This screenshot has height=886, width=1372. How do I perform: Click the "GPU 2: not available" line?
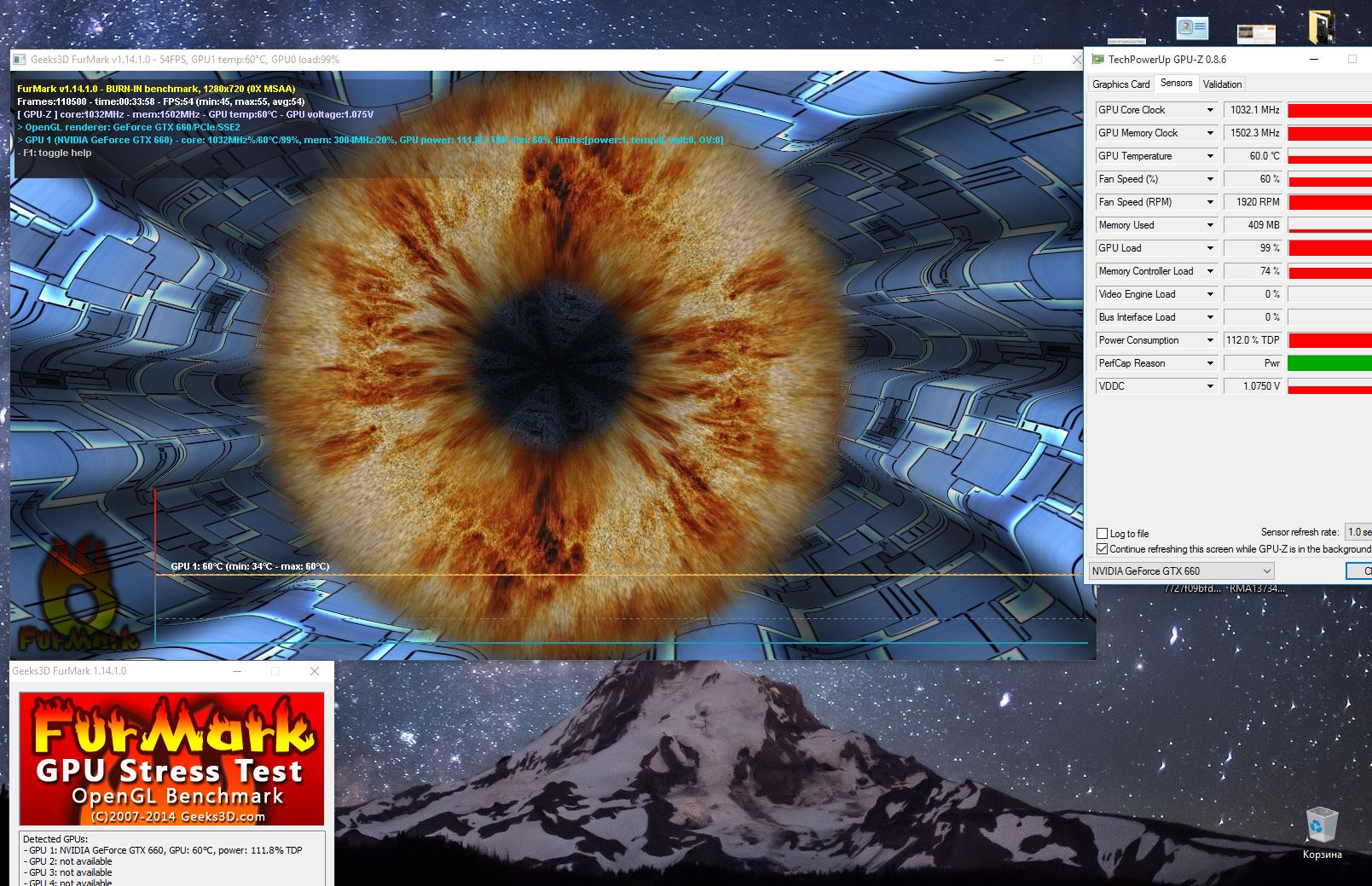pyautogui.click(x=68, y=861)
